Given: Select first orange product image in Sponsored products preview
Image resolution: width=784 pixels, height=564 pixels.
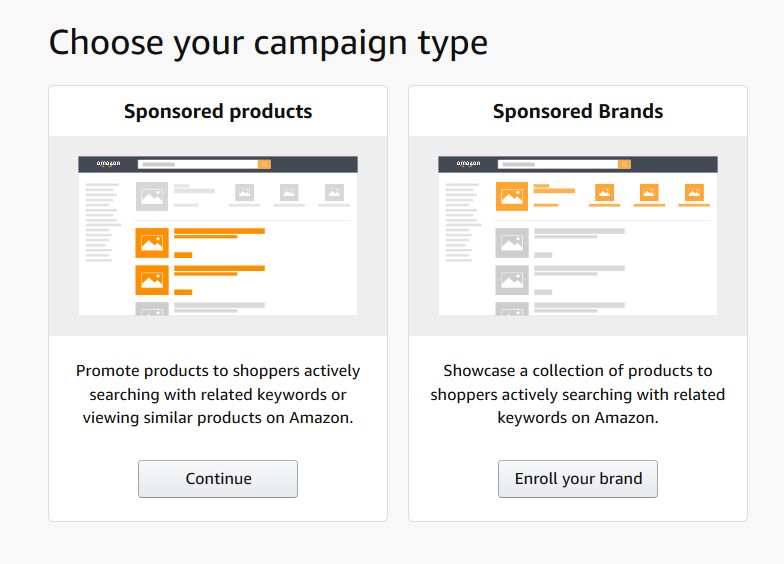Looking at the screenshot, I should click(x=152, y=243).
